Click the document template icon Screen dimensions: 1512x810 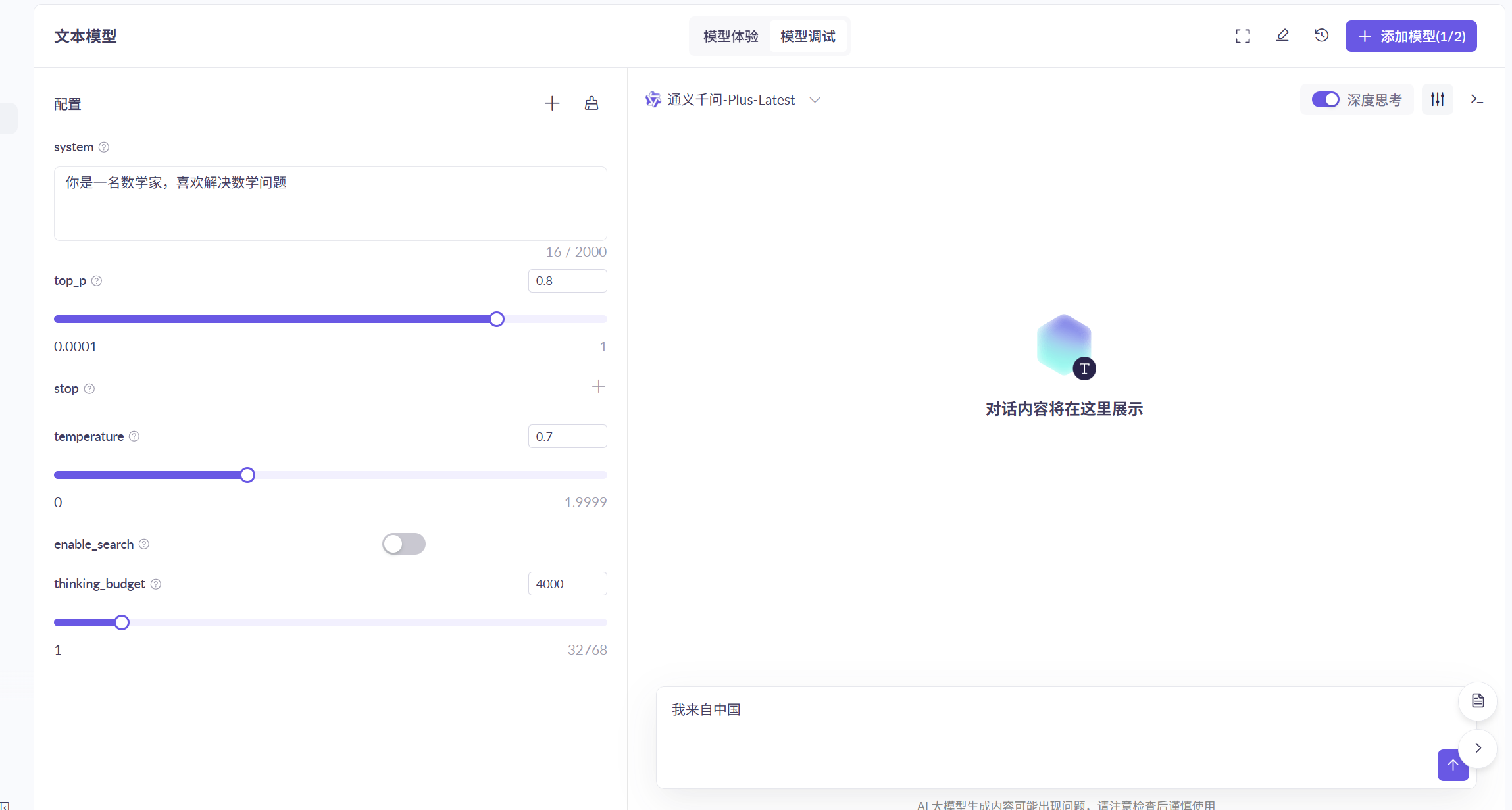click(1477, 701)
